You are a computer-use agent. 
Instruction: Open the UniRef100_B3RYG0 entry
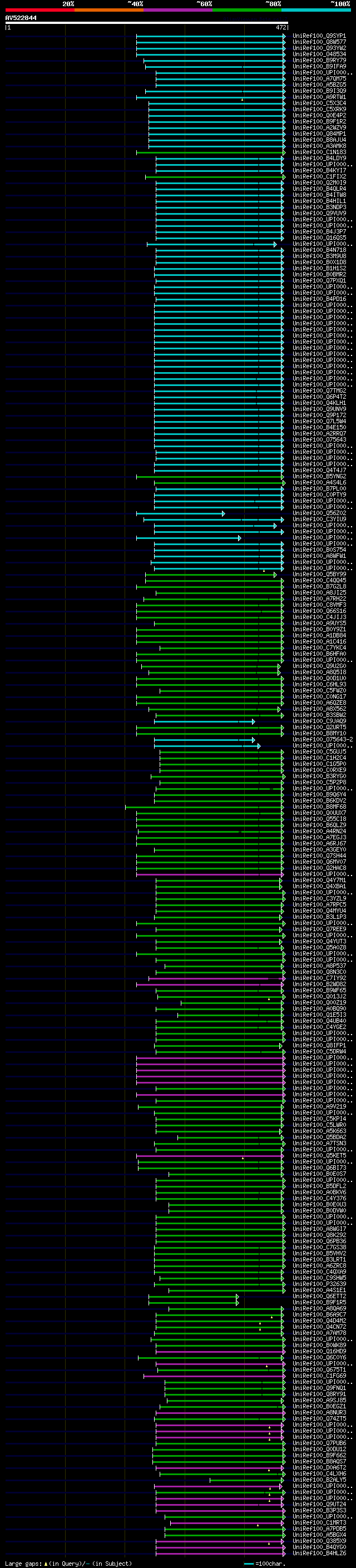pyautogui.click(x=319, y=776)
